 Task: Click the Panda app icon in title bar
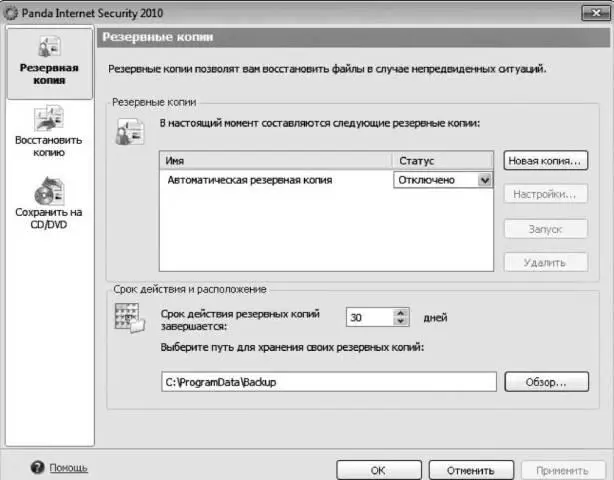[x=11, y=13]
